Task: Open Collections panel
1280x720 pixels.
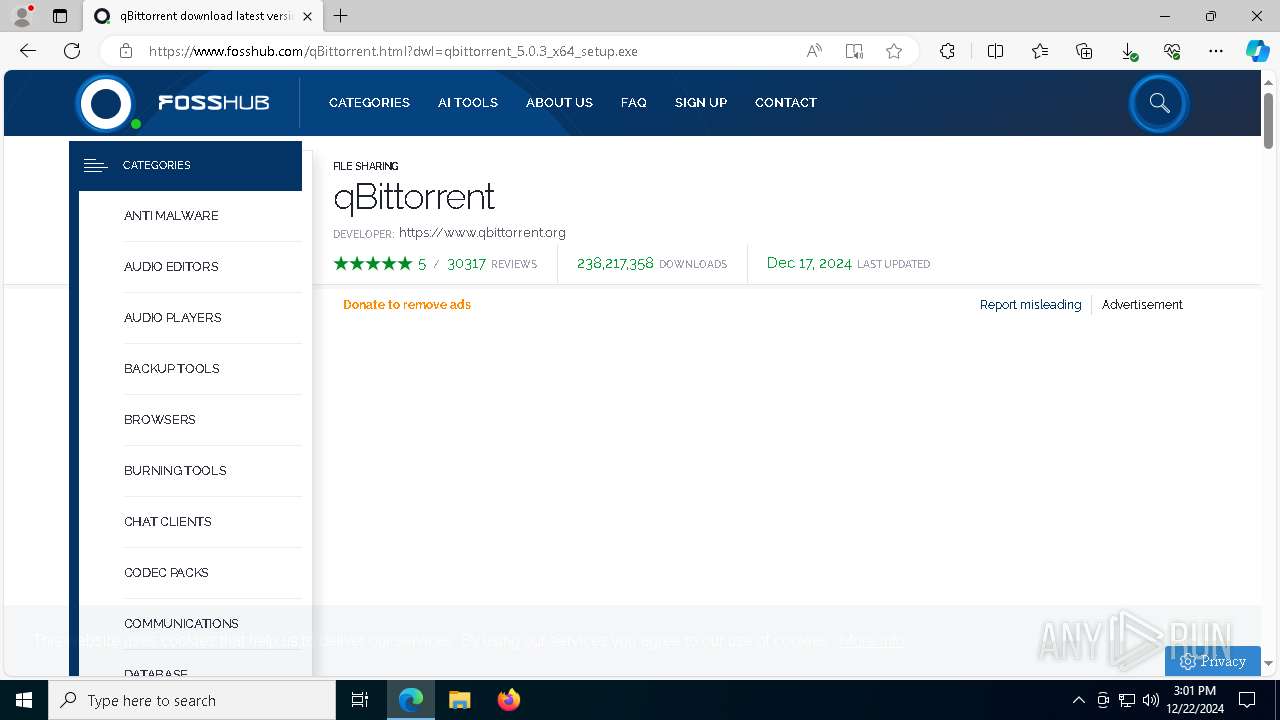Action: point(1084,51)
